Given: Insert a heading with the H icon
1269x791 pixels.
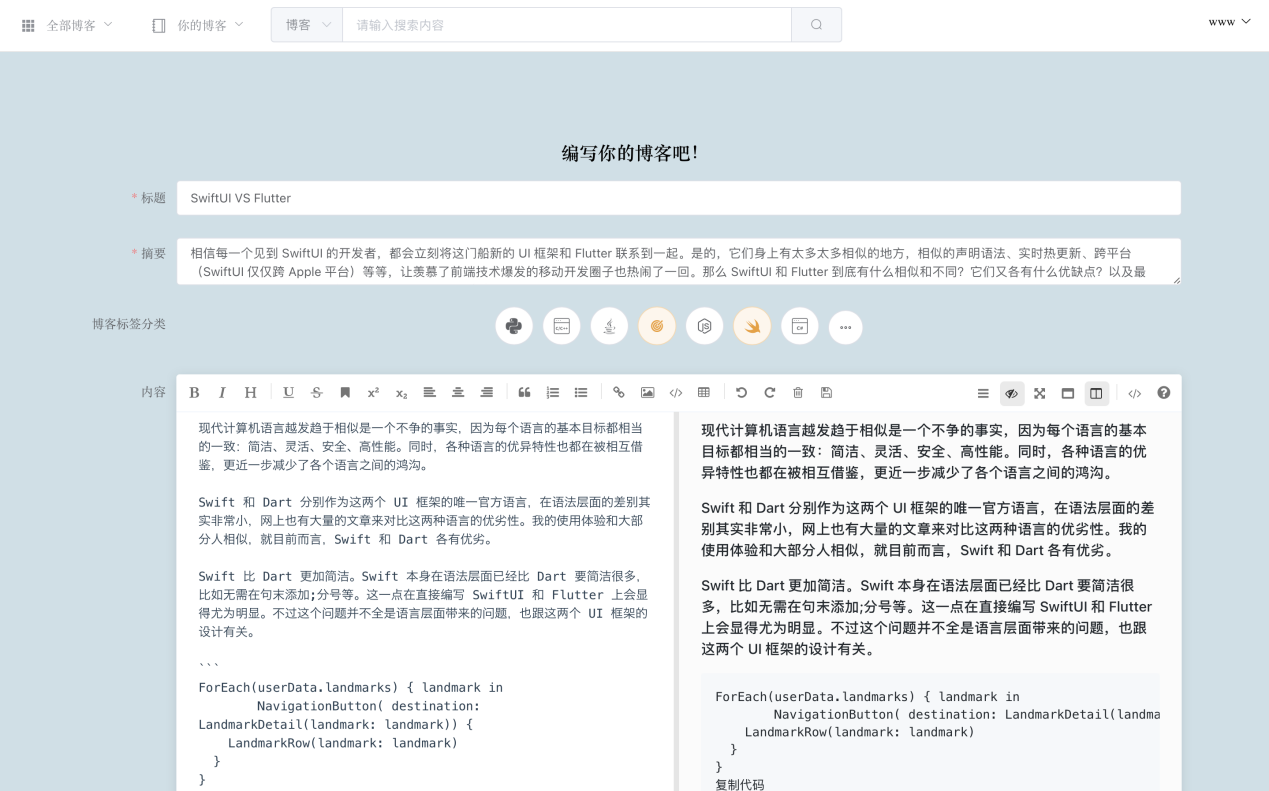Looking at the screenshot, I should (251, 393).
